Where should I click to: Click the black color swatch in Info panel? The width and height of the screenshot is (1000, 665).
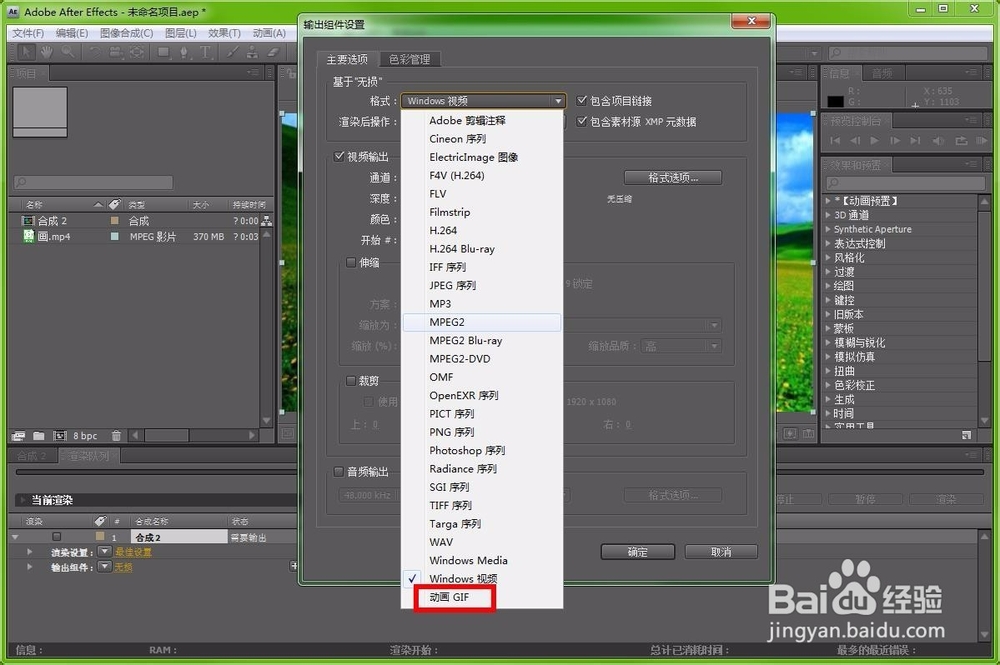835,101
